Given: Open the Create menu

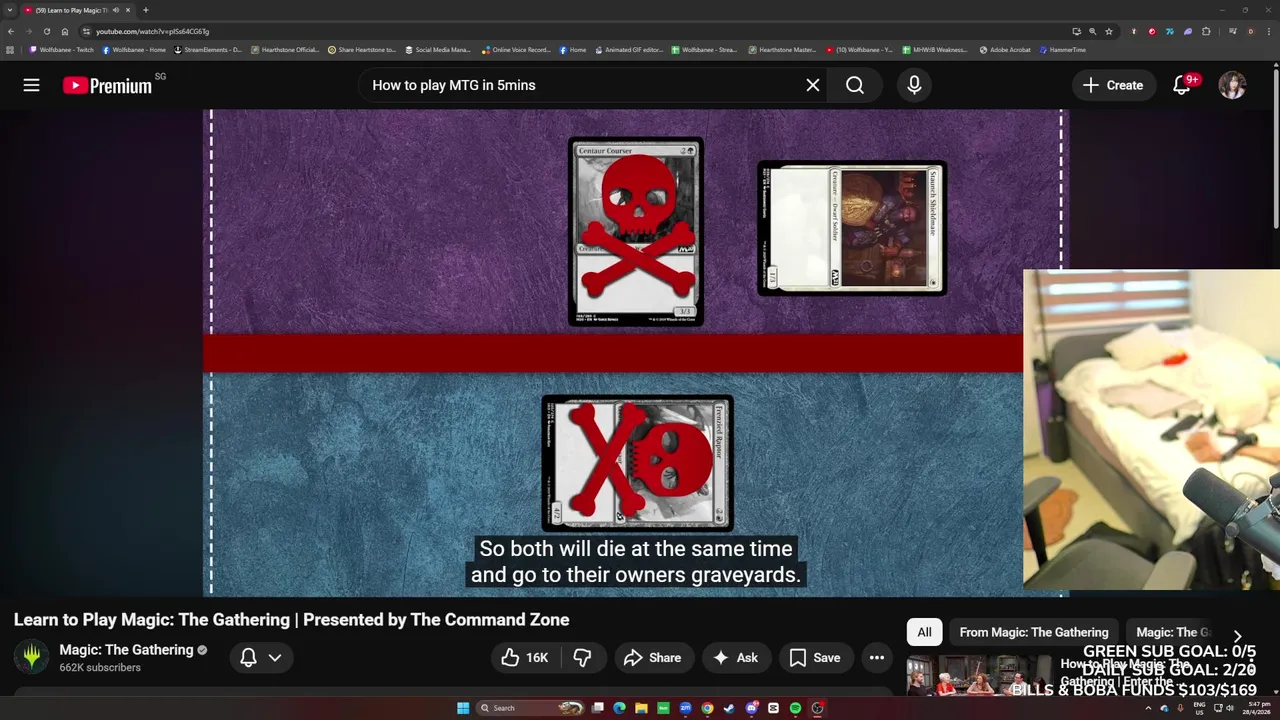Looking at the screenshot, I should pyautogui.click(x=1113, y=85).
